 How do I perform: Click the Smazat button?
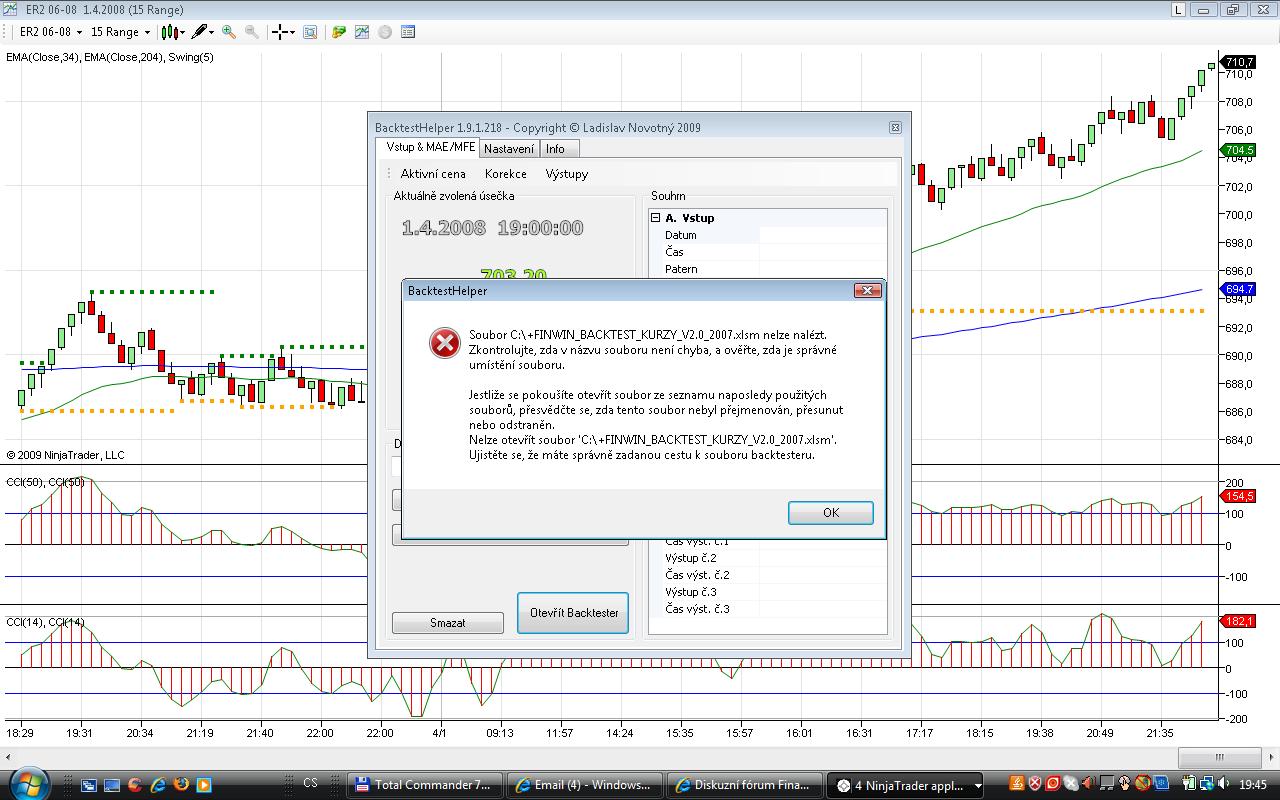tap(447, 623)
